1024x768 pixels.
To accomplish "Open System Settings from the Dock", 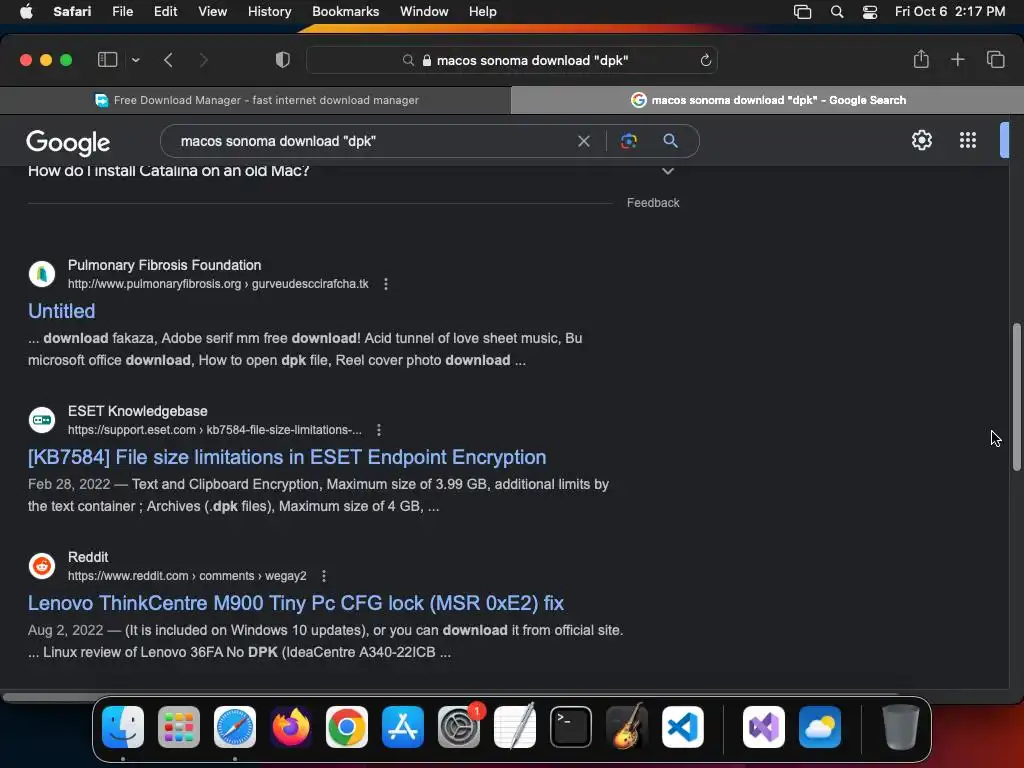I will pyautogui.click(x=459, y=726).
